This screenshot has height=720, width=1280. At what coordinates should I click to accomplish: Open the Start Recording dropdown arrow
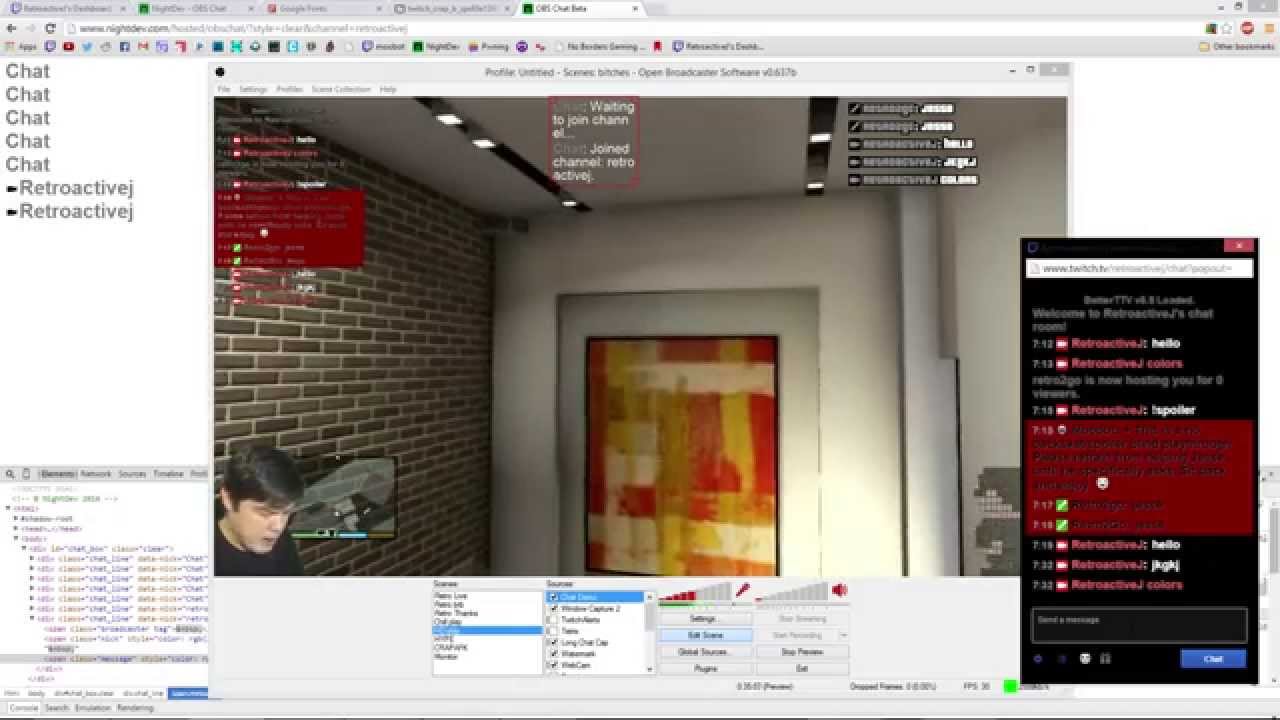tap(843, 635)
